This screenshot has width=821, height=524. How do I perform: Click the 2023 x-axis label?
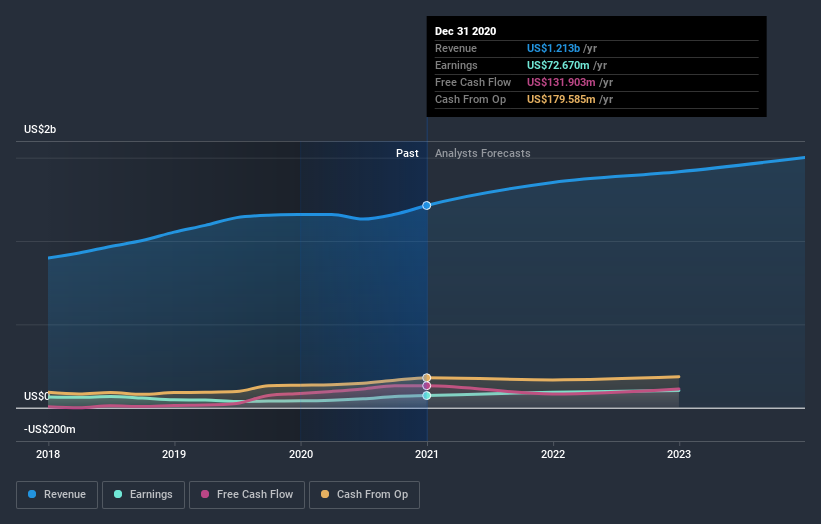tap(679, 454)
